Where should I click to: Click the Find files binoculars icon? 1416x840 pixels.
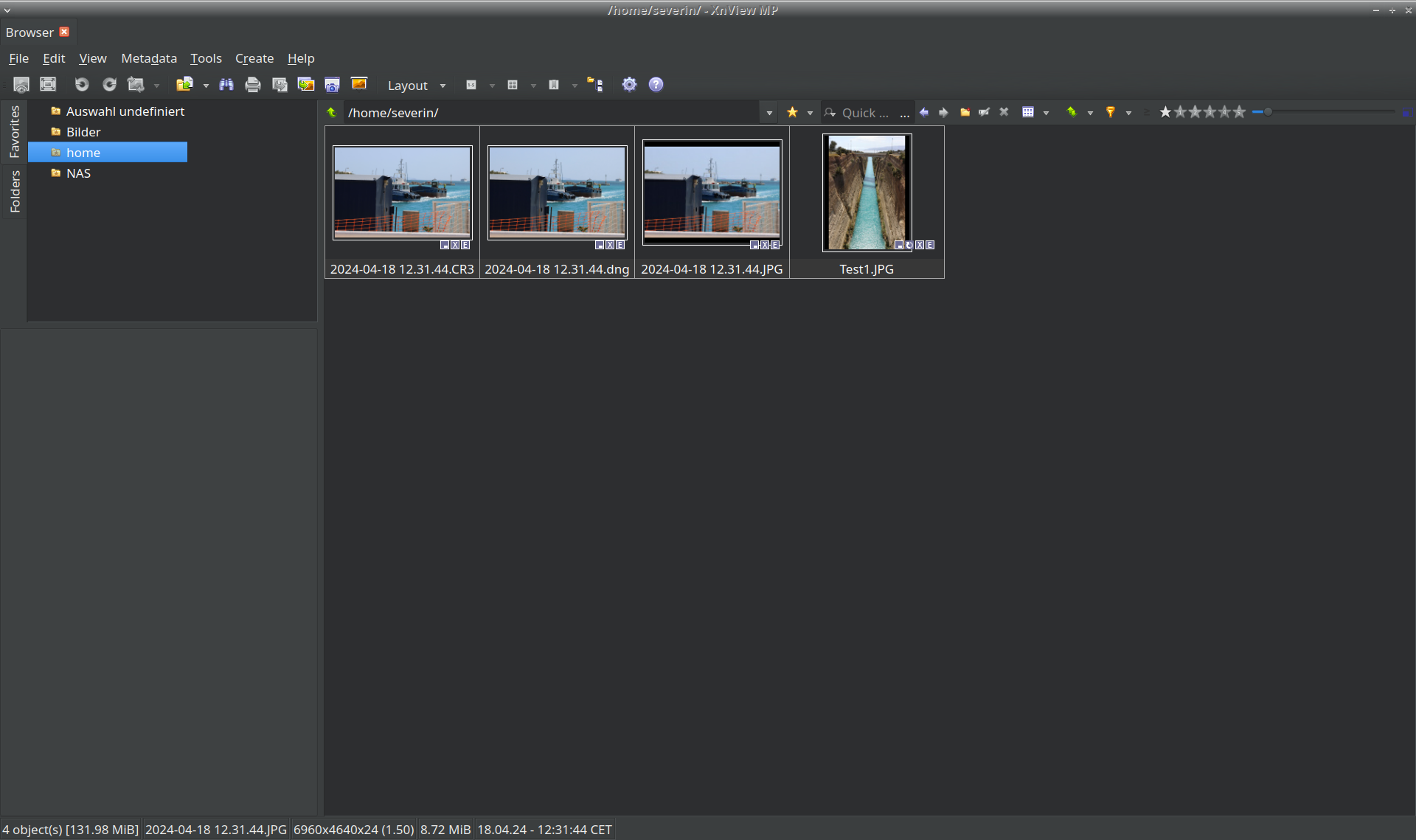point(226,85)
